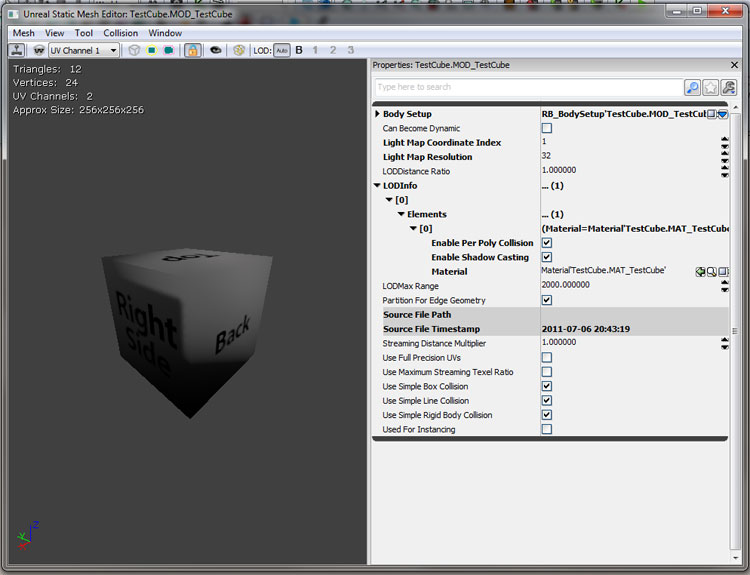Adjust Streaming Distance Multiplier spinner arrows
The width and height of the screenshot is (750, 575).
tap(725, 343)
